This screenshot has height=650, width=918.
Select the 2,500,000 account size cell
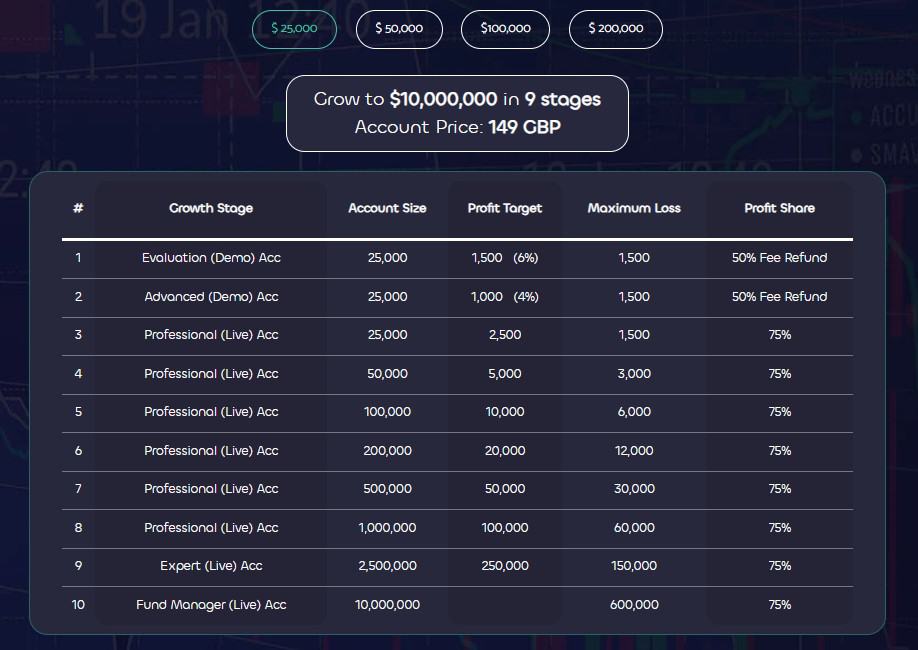click(387, 566)
